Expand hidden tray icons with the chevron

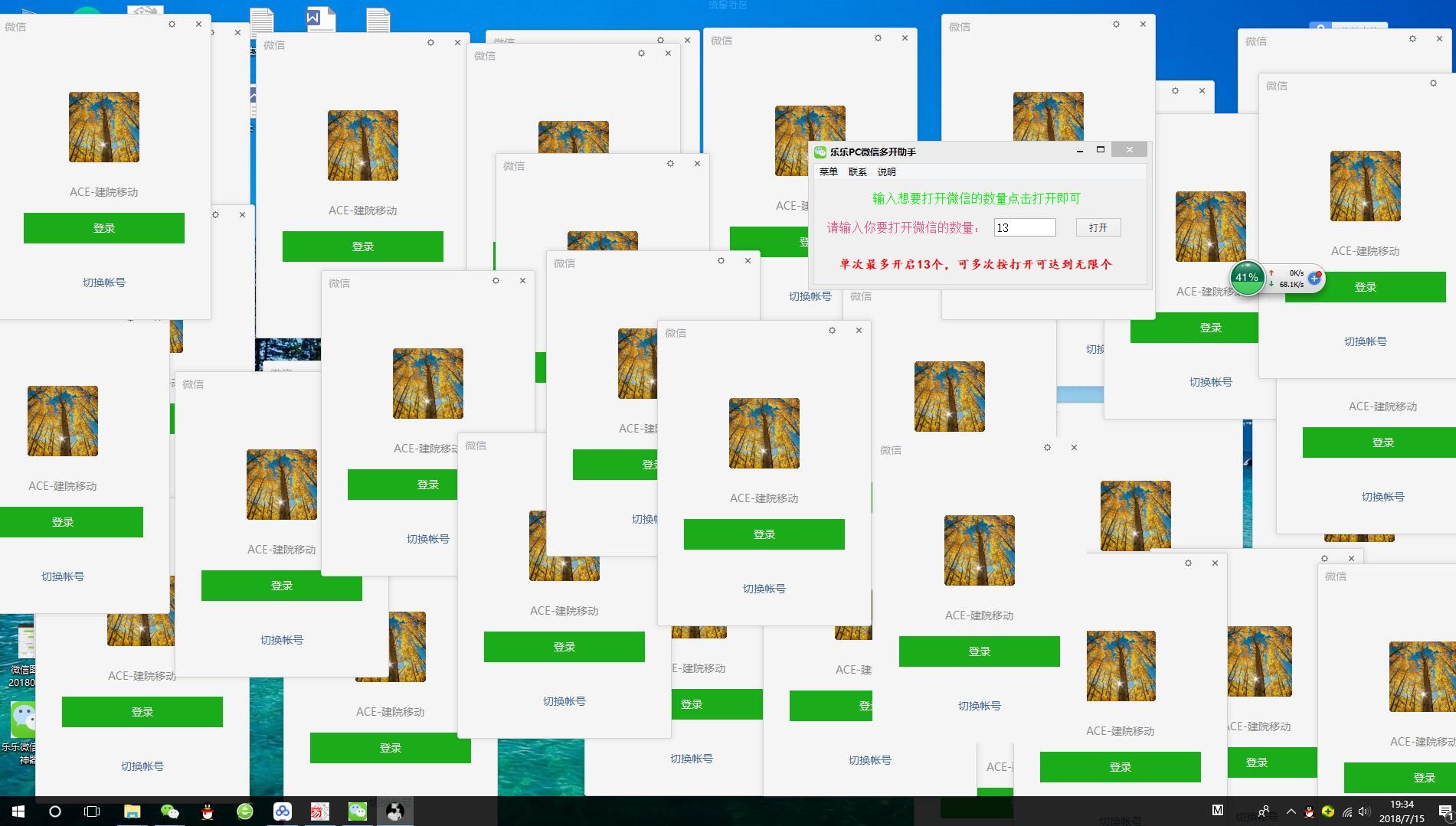pos(1291,811)
